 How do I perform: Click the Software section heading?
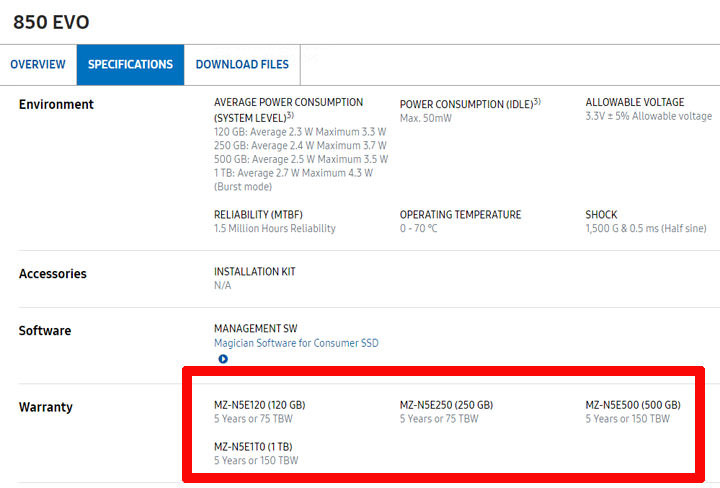[x=45, y=331]
